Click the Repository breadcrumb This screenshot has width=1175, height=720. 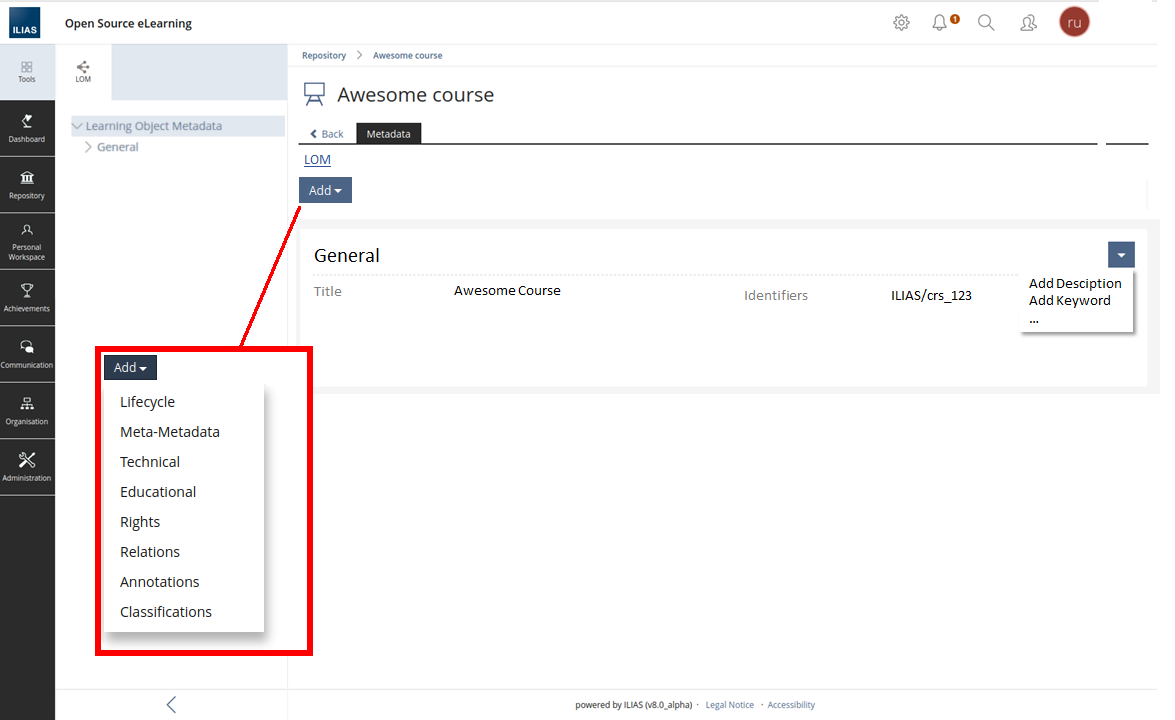pyautogui.click(x=324, y=55)
